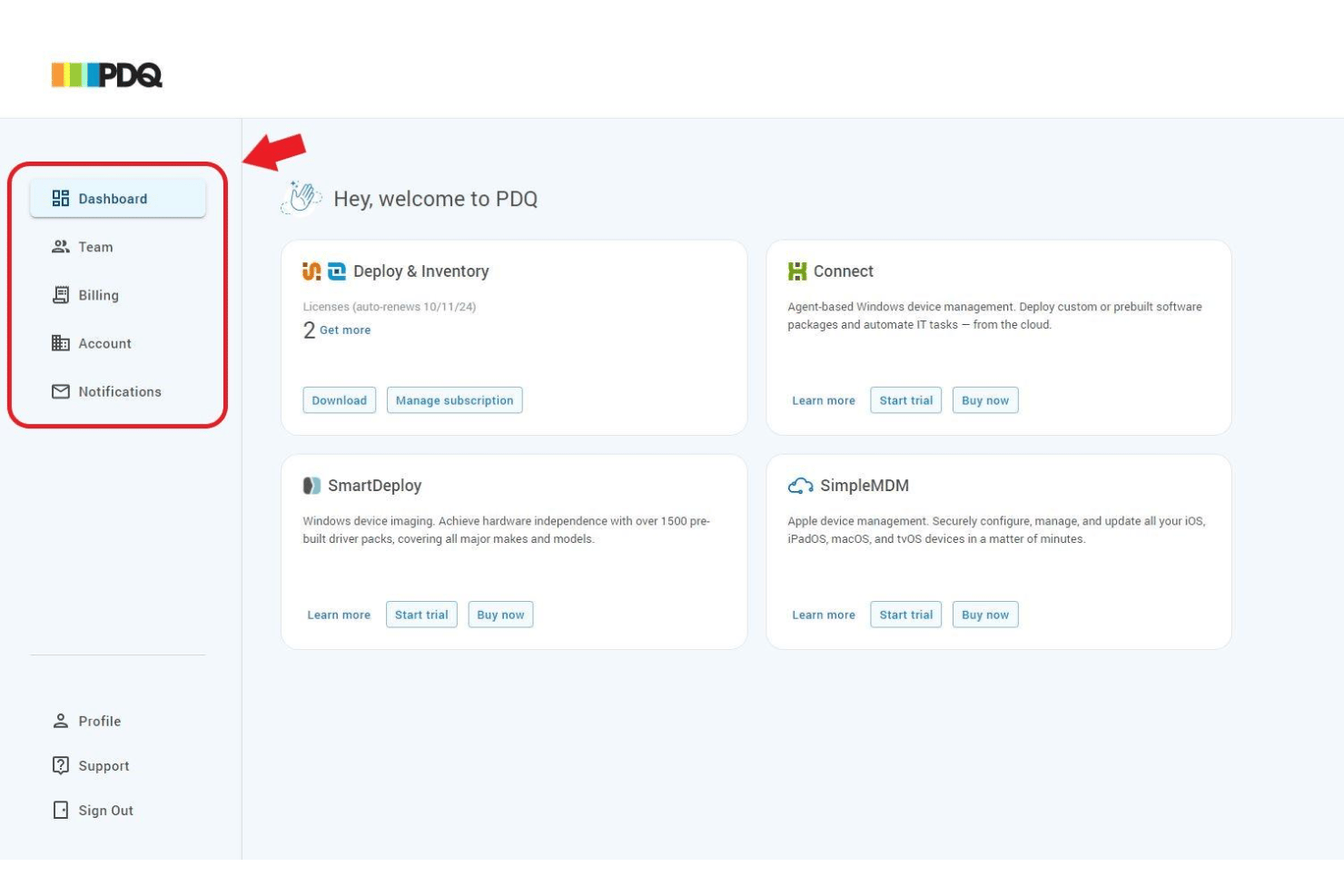
Task: Click the 'Apple device management' description text
Action: [996, 529]
